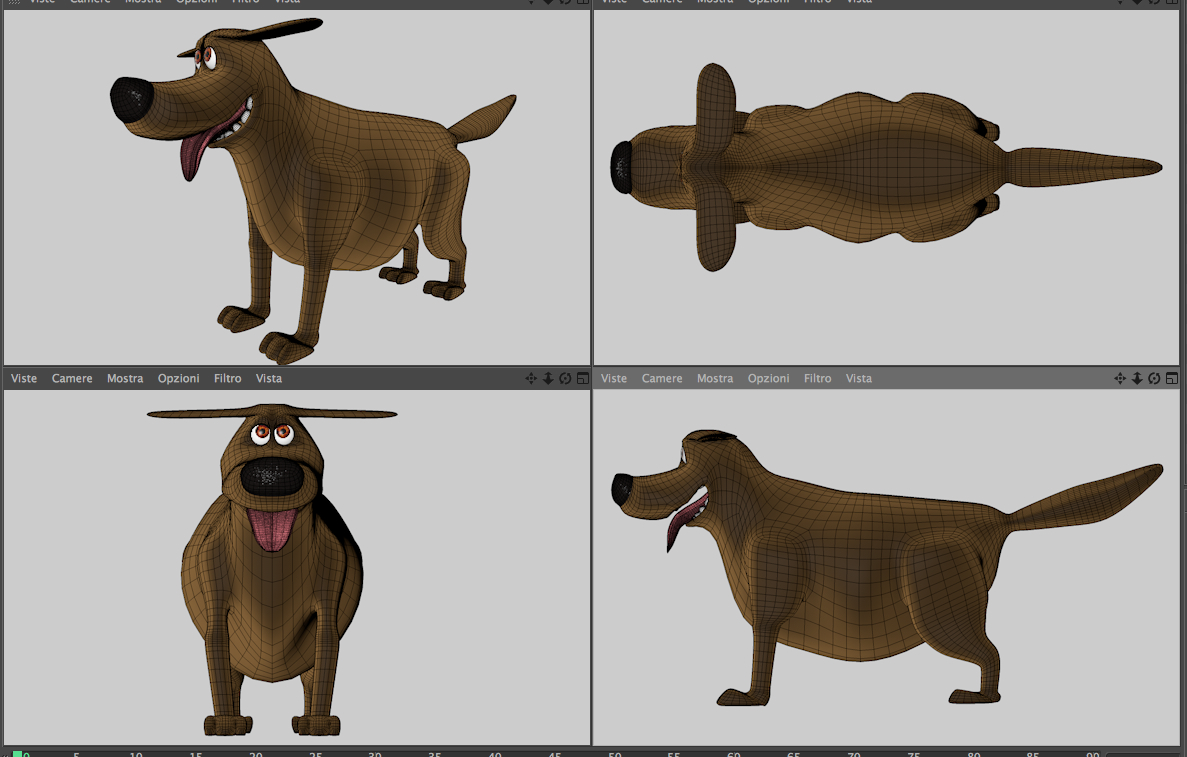
Task: Open the Mostra menu in the front view panel
Action: [x=125, y=378]
